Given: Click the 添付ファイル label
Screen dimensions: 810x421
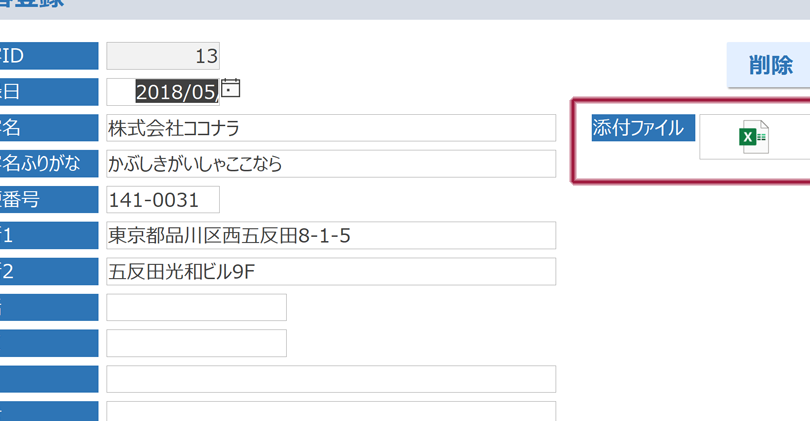Looking at the screenshot, I should coord(638,128).
